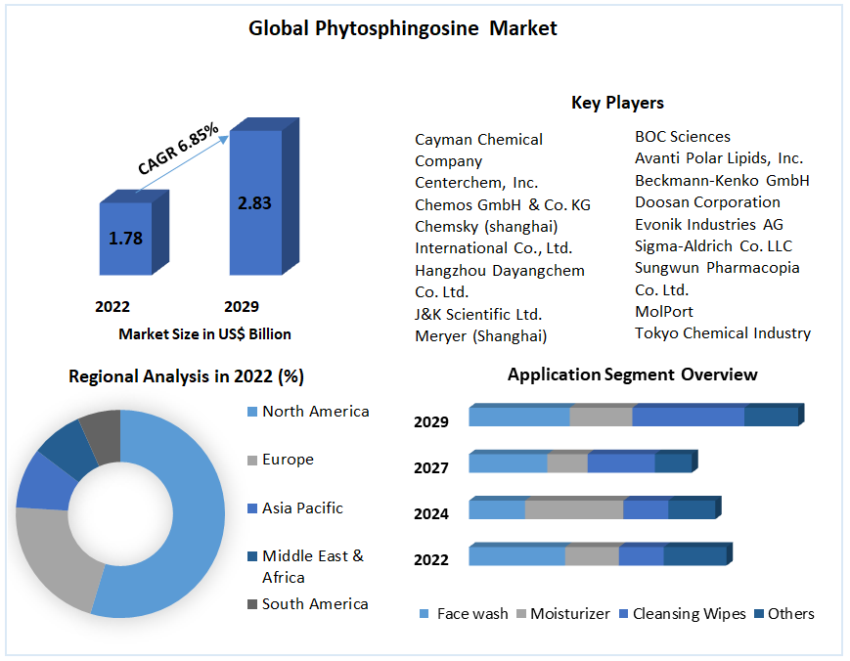Click the 2027 label in Application Segment chart

click(x=431, y=468)
